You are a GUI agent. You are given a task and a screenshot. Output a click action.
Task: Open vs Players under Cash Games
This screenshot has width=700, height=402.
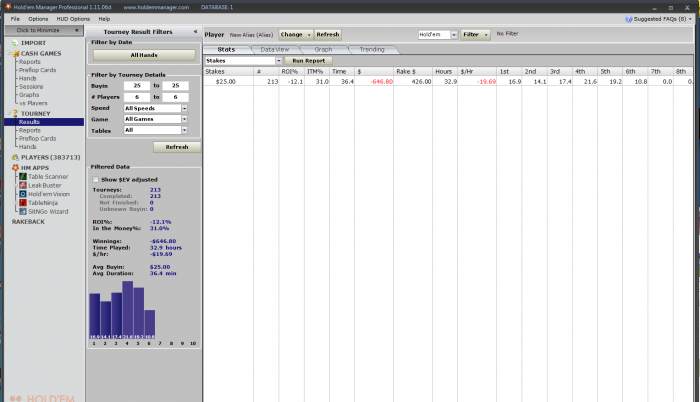33,103
